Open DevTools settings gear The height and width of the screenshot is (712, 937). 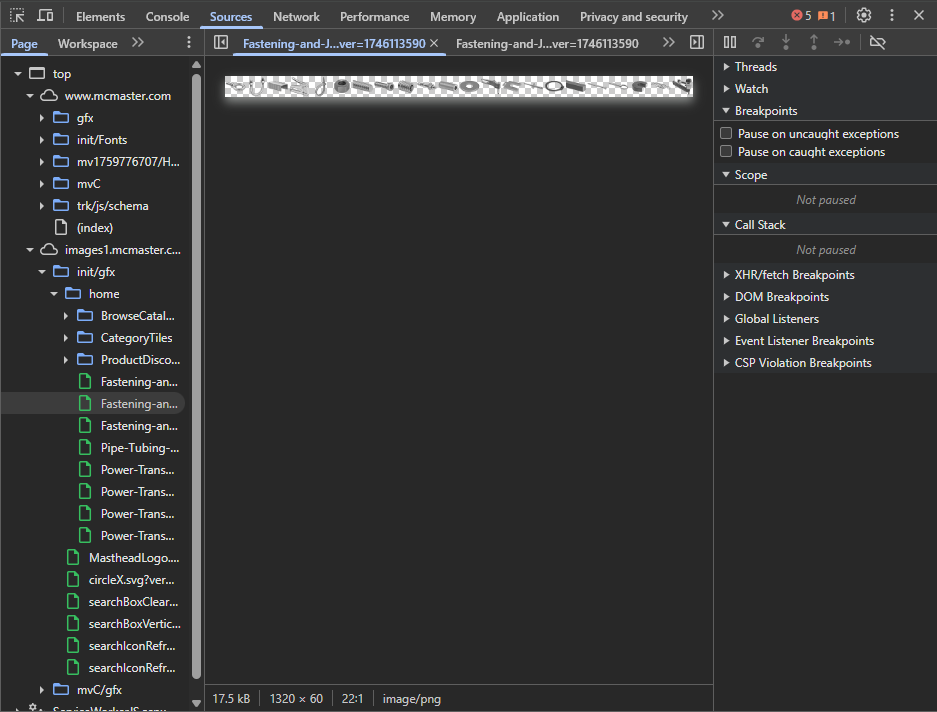[x=864, y=16]
